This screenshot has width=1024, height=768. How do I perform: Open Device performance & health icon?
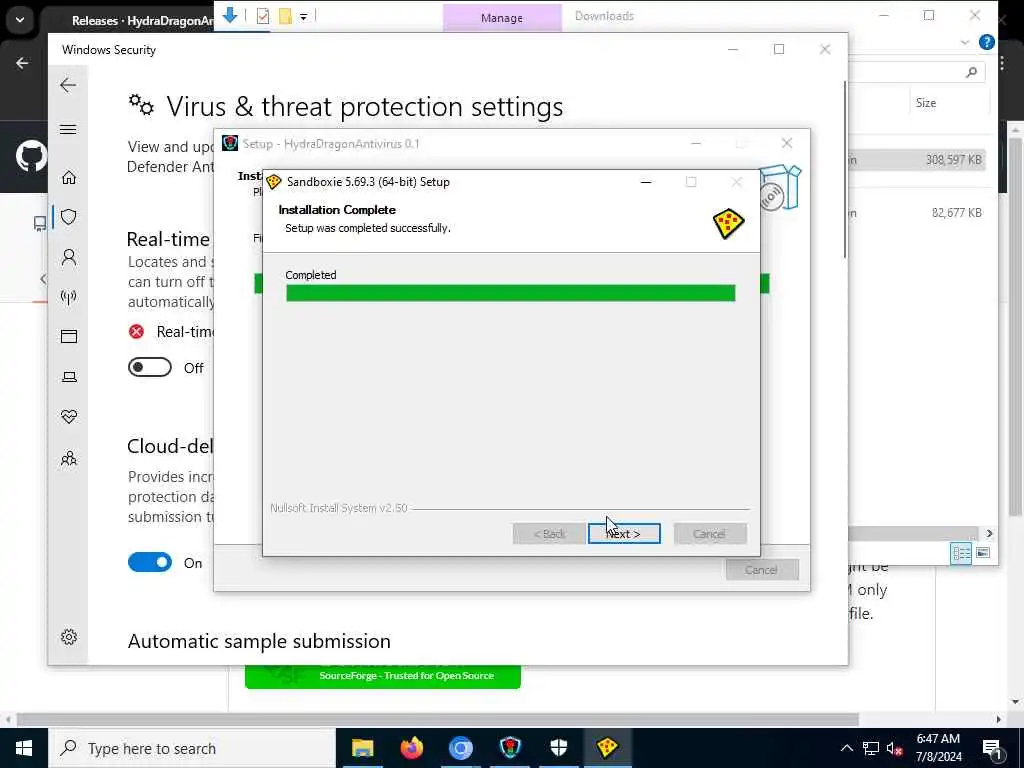[69, 417]
